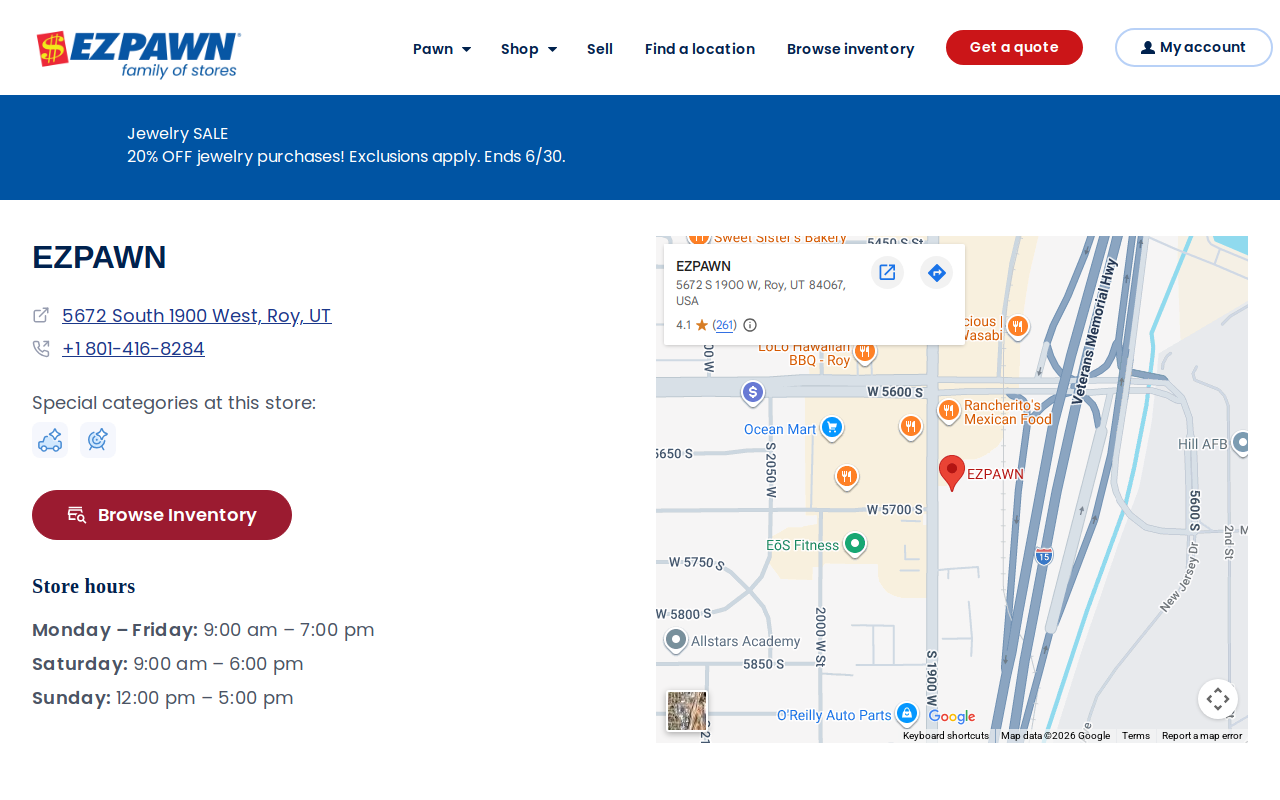Select the Ocean Mart shopping pin
Screen dimensions: 1280x800
831,429
